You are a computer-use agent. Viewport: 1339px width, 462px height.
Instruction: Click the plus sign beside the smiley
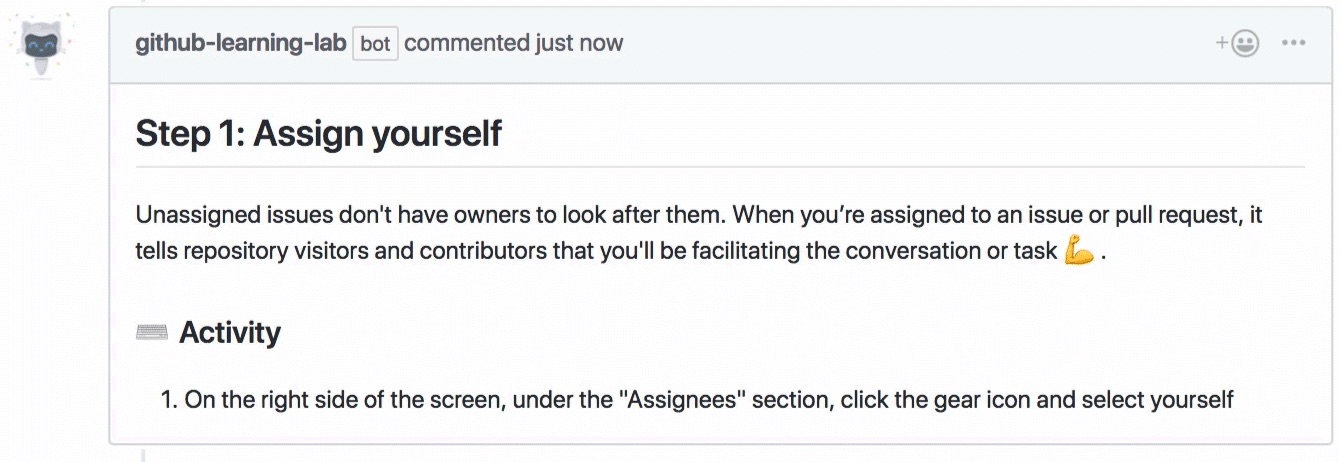(x=1221, y=44)
